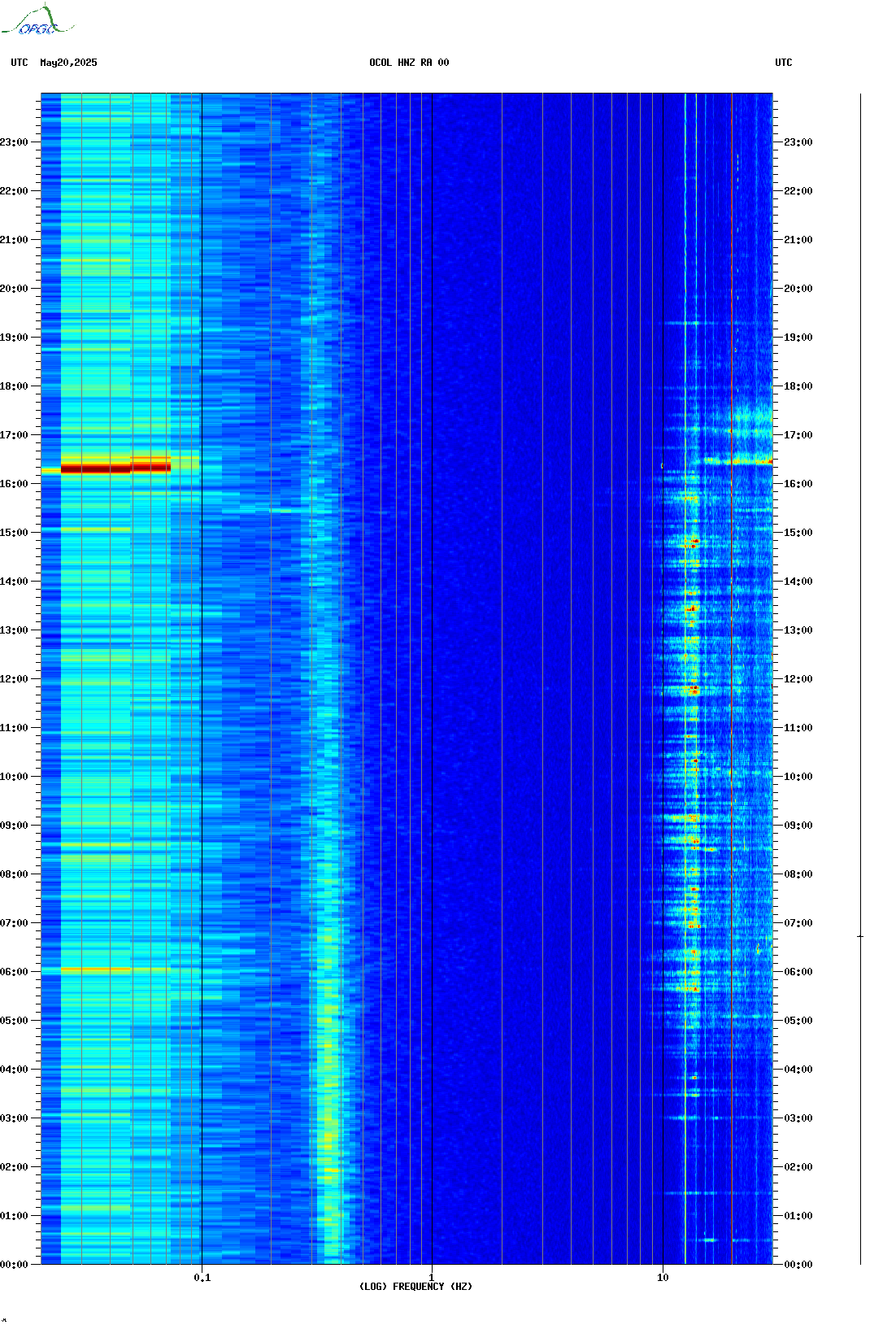Click 11:00 on the left time axis

[14, 728]
